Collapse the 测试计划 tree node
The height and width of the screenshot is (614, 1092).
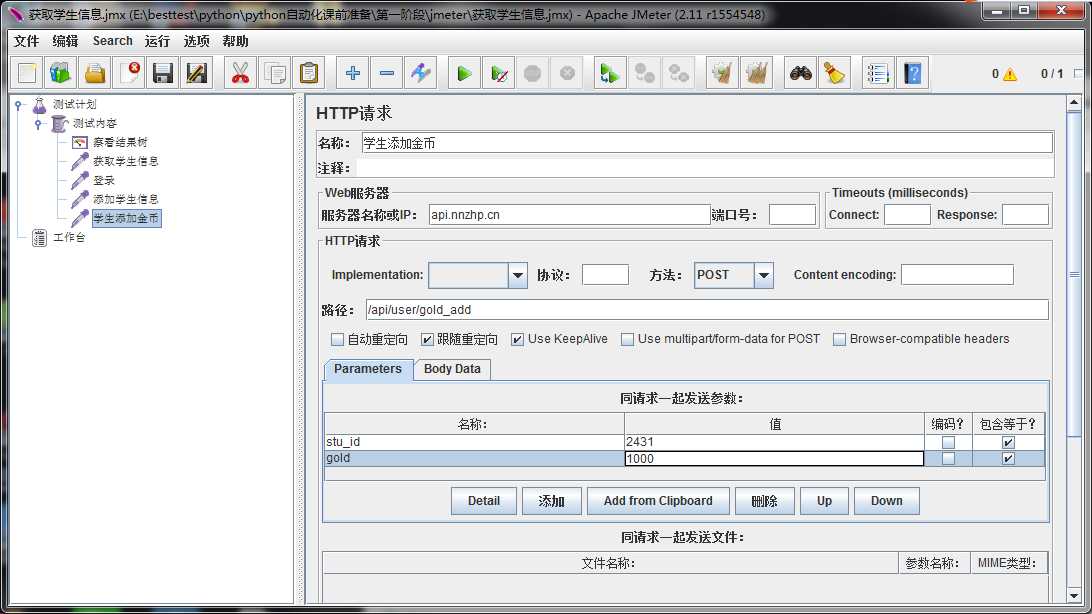(19, 104)
